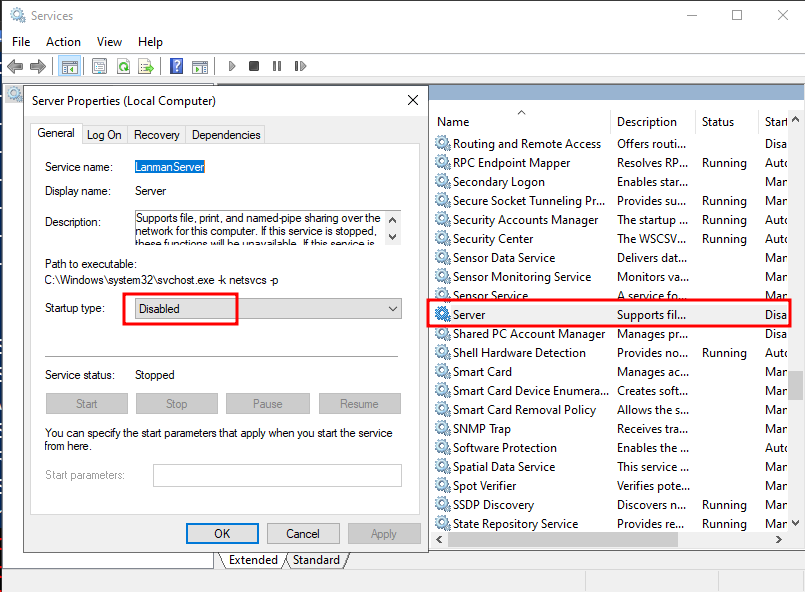Switch to the Log On tab
This screenshot has width=805, height=592.
click(104, 135)
